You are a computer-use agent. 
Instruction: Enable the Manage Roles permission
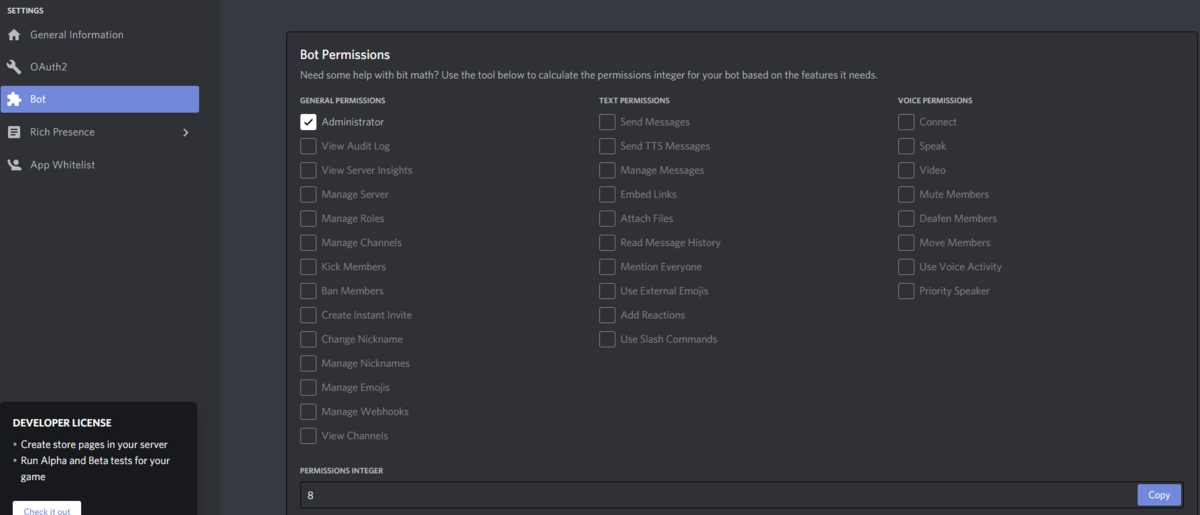308,219
